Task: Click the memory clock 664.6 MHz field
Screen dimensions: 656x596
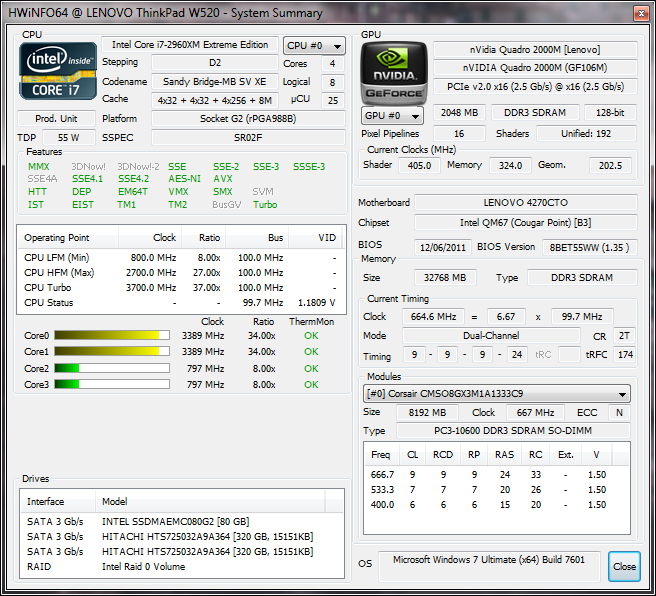Action: [x=433, y=317]
